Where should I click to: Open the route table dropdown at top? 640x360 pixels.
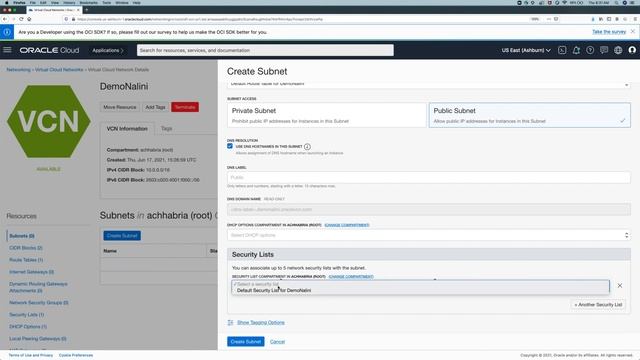[x=429, y=84]
